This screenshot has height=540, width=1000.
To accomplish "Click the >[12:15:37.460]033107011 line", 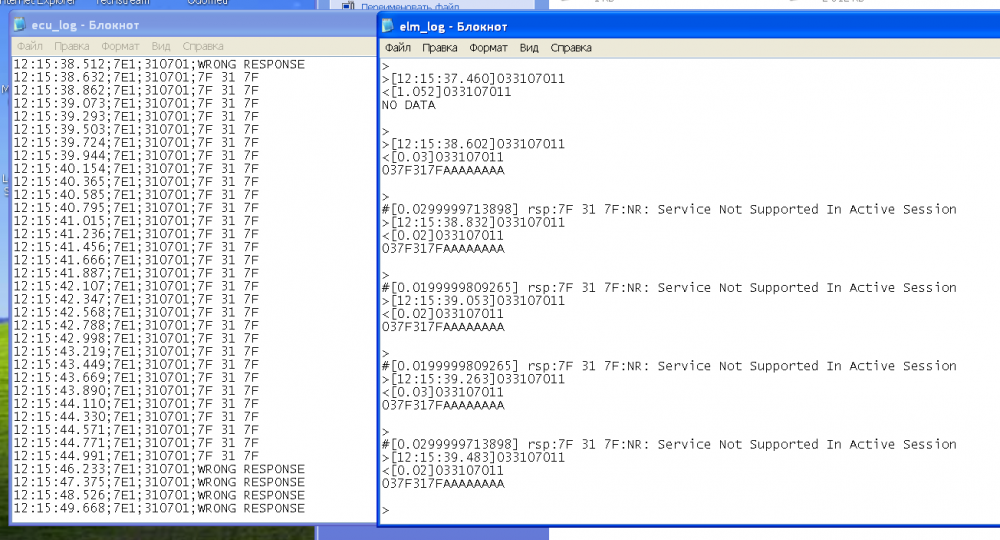I will [473, 78].
